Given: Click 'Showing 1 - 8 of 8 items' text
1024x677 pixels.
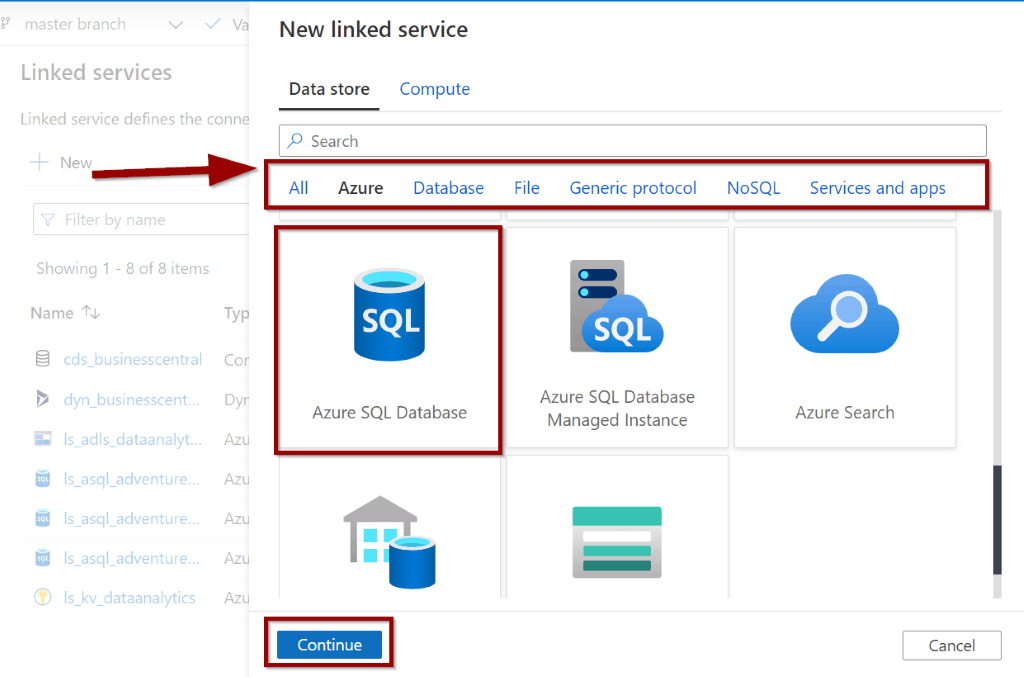Looking at the screenshot, I should tap(123, 268).
